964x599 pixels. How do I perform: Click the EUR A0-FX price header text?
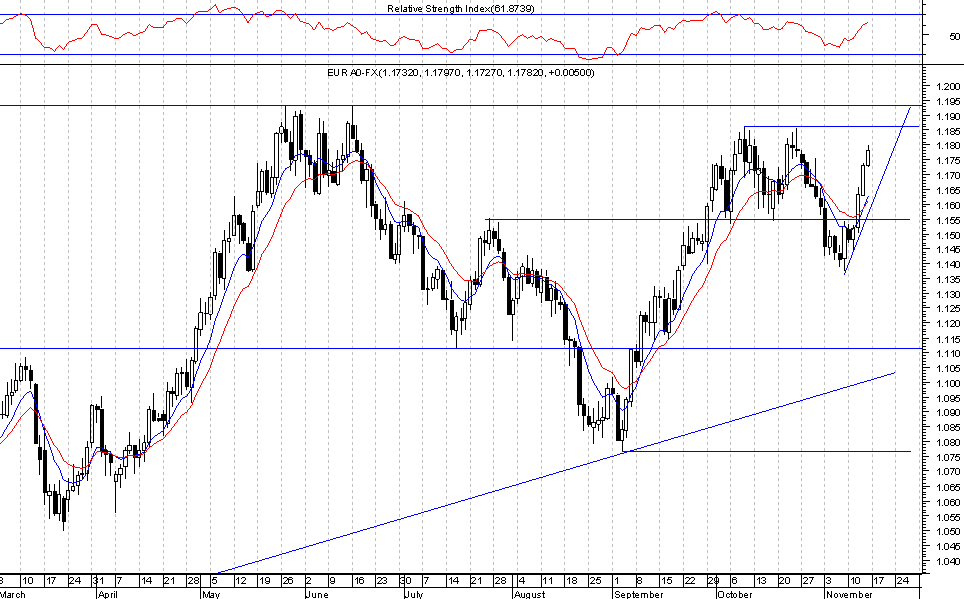point(460,73)
